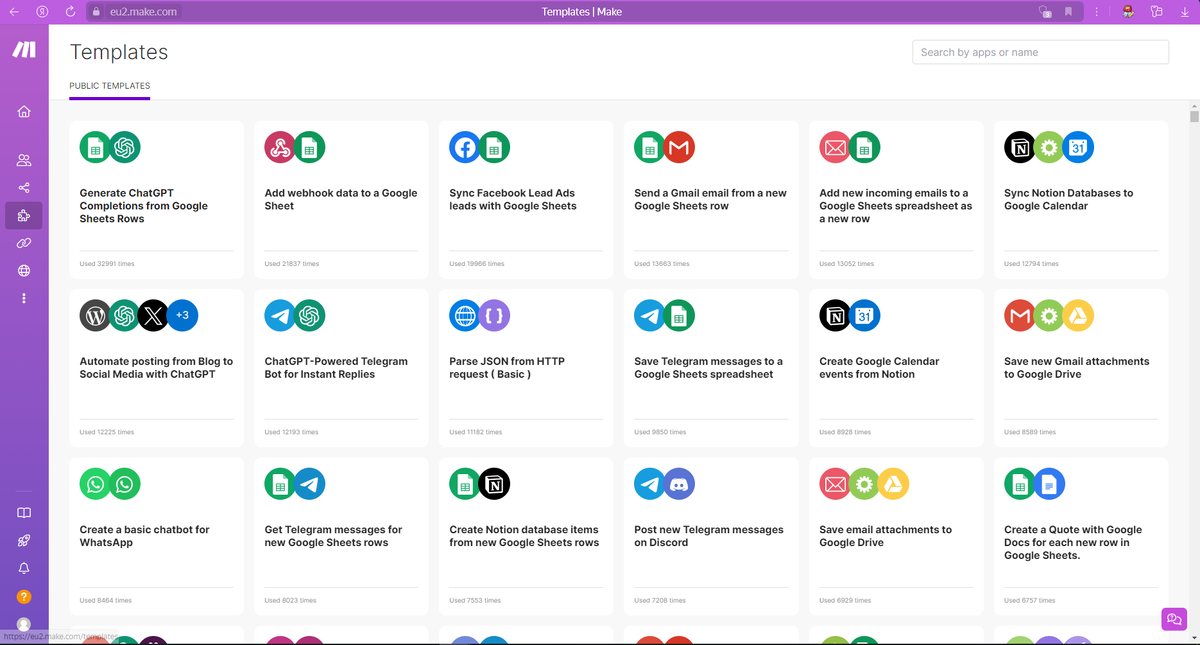1200x645 pixels.
Task: Open the purple chat support widget
Action: 1173,619
